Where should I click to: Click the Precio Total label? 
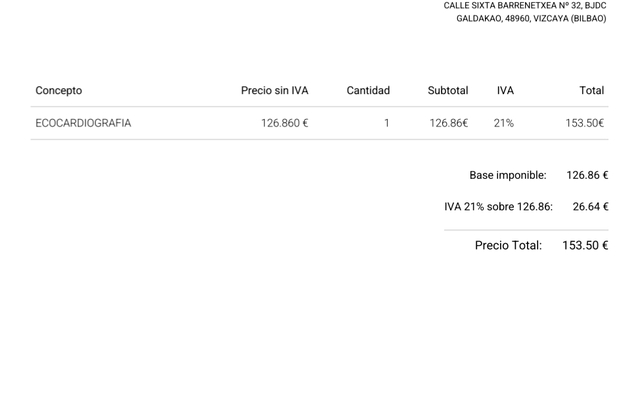[x=508, y=245]
